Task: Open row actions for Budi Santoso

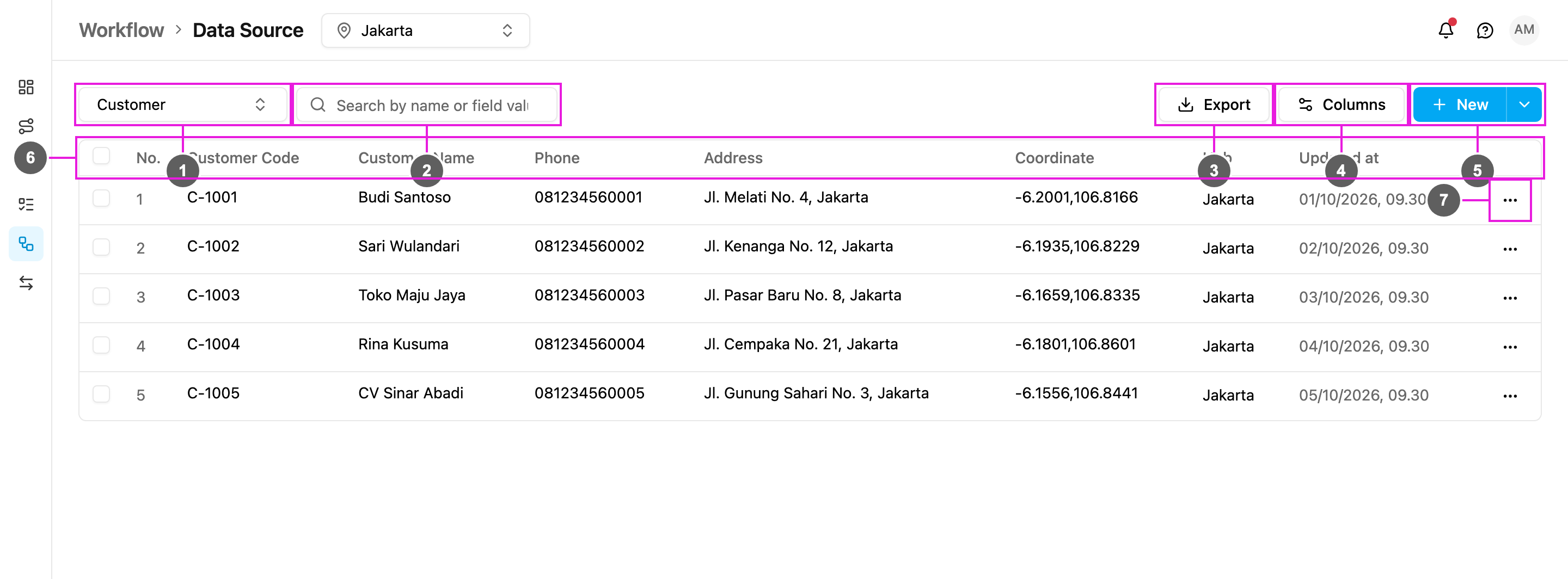Action: coord(1510,200)
